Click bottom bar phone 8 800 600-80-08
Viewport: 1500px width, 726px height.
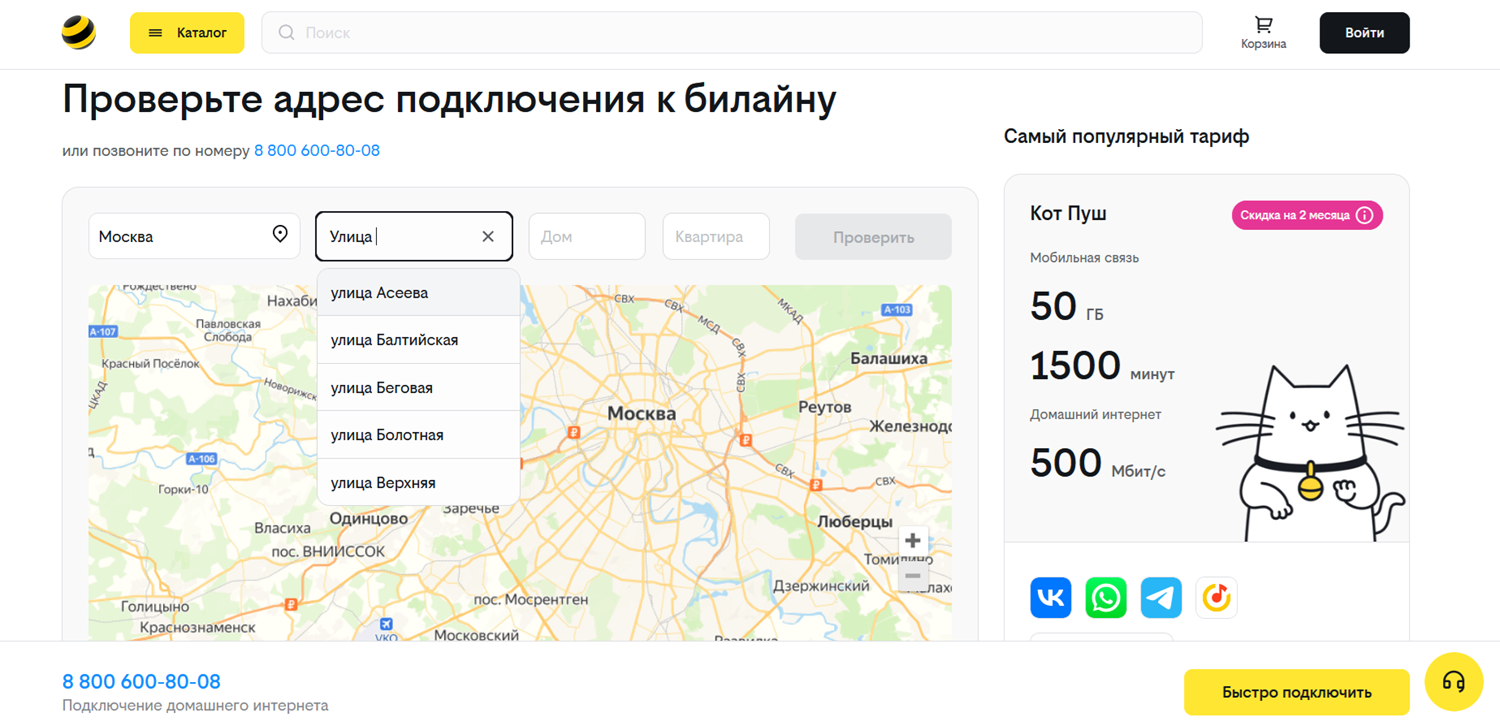click(x=141, y=682)
